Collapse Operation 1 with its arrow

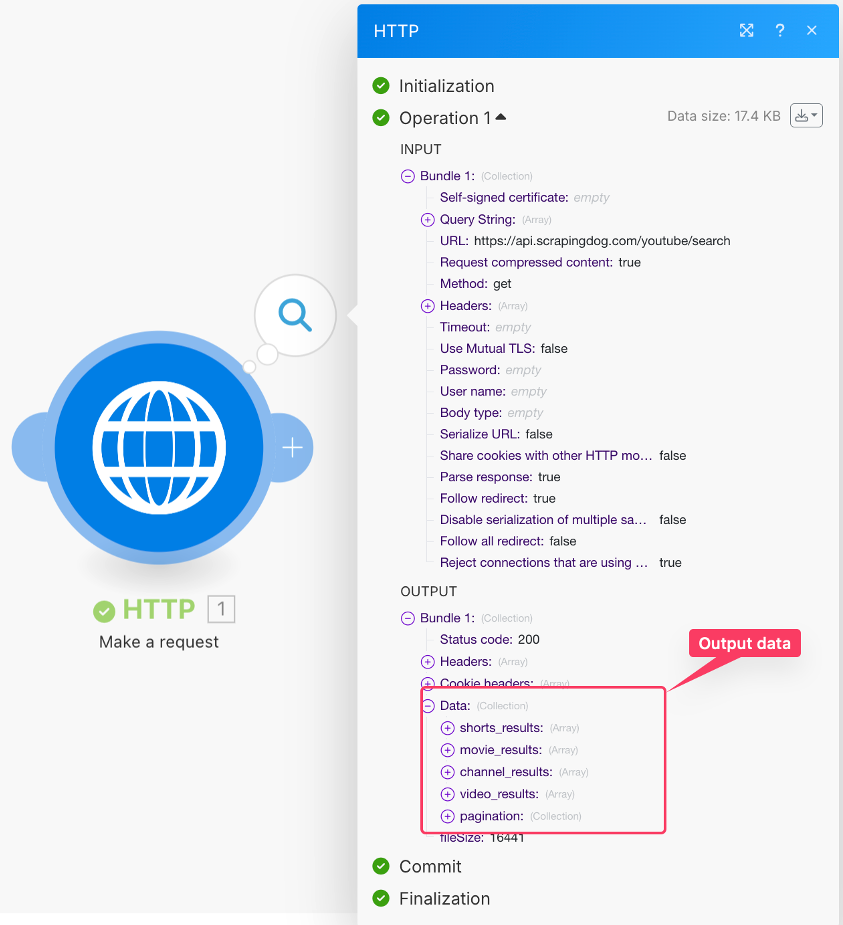501,117
